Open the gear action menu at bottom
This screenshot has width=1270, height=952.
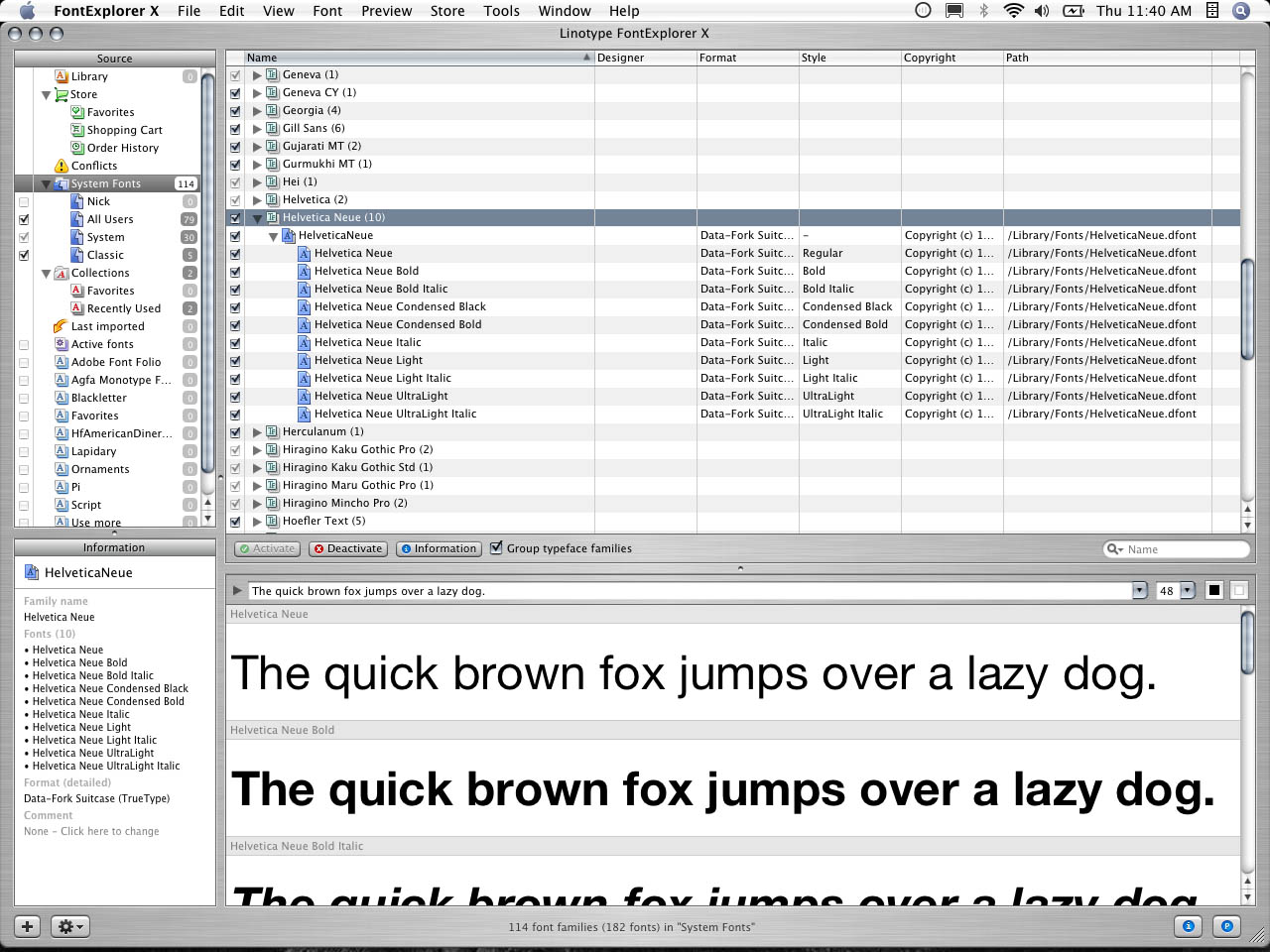(x=68, y=926)
